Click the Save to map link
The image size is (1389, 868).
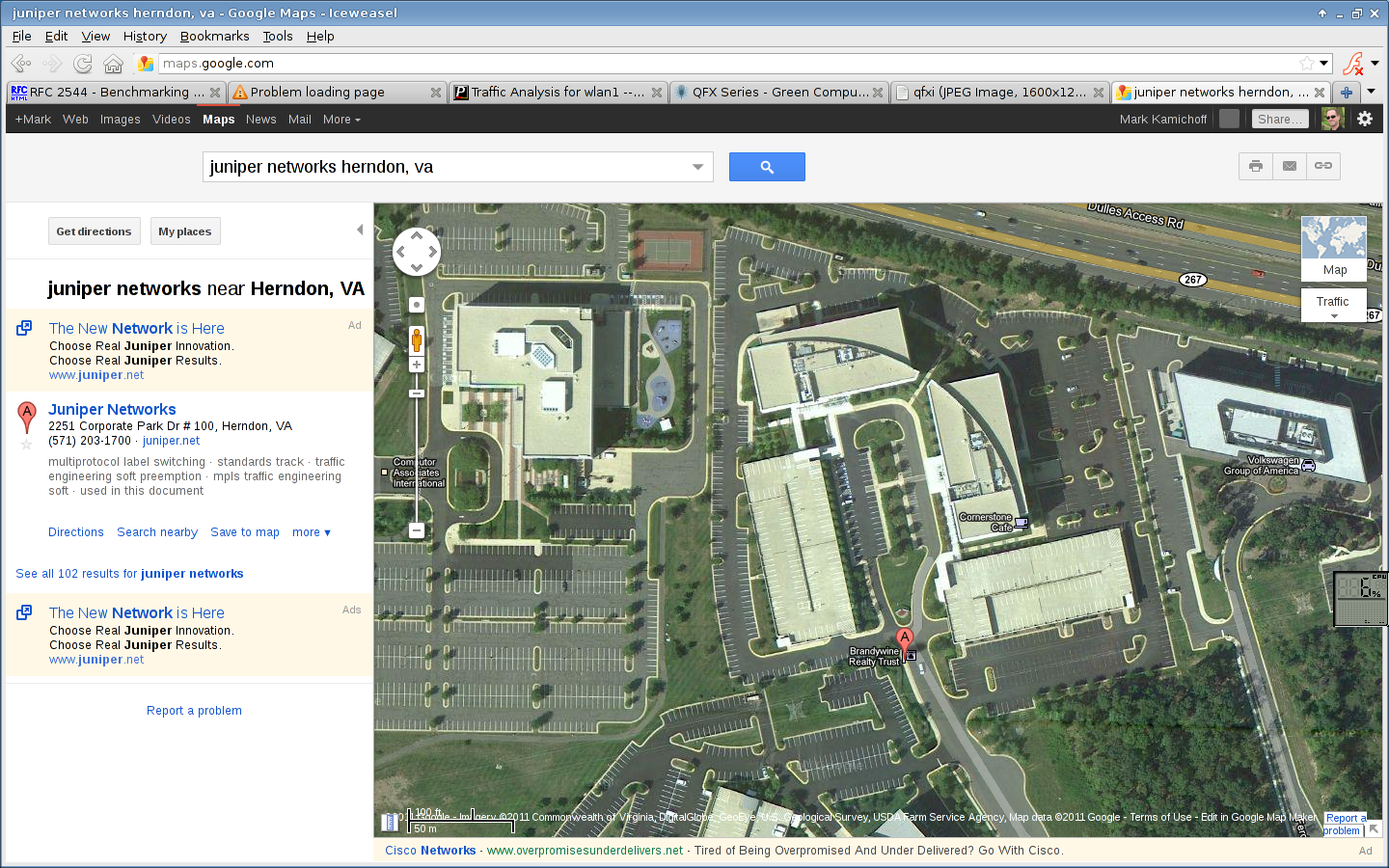coord(245,532)
